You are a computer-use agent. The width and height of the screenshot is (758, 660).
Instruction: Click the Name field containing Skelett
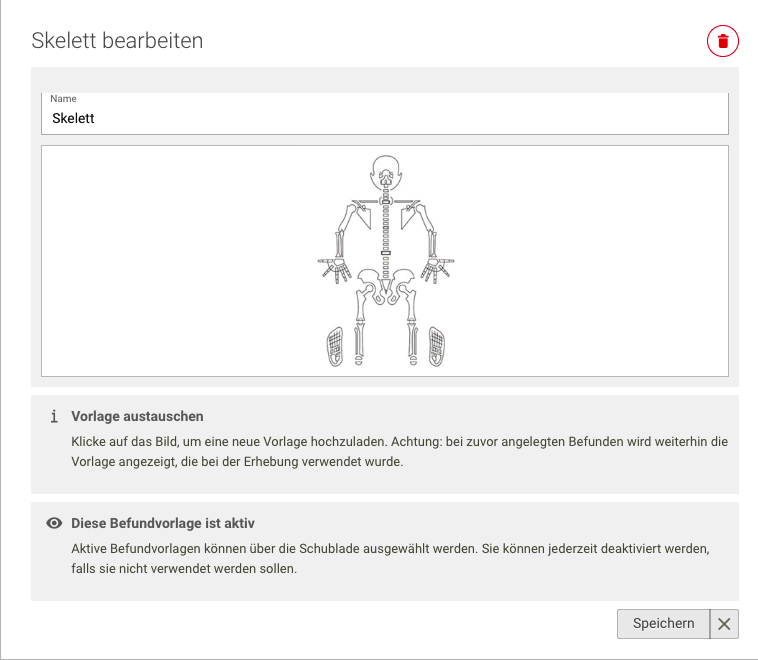(385, 114)
